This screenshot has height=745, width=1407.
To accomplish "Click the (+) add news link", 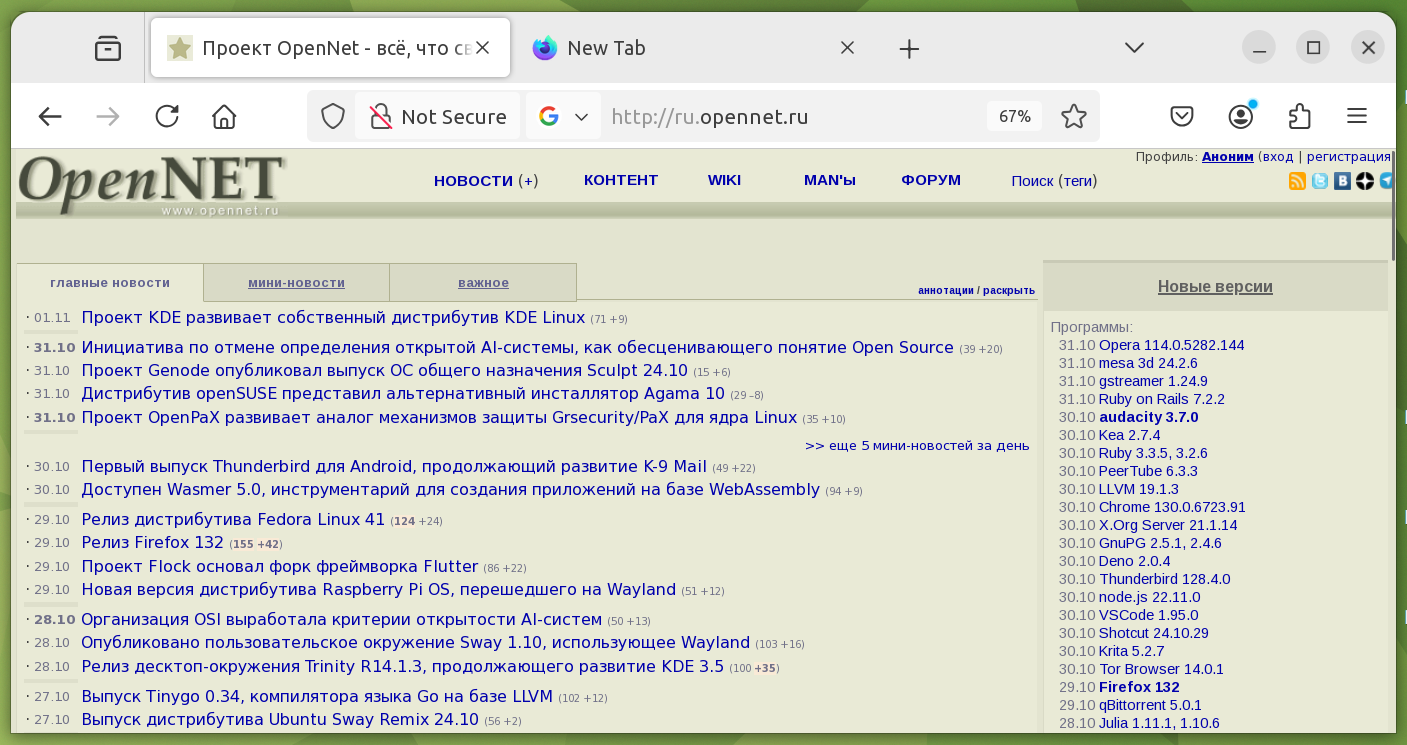I will pyautogui.click(x=528, y=181).
